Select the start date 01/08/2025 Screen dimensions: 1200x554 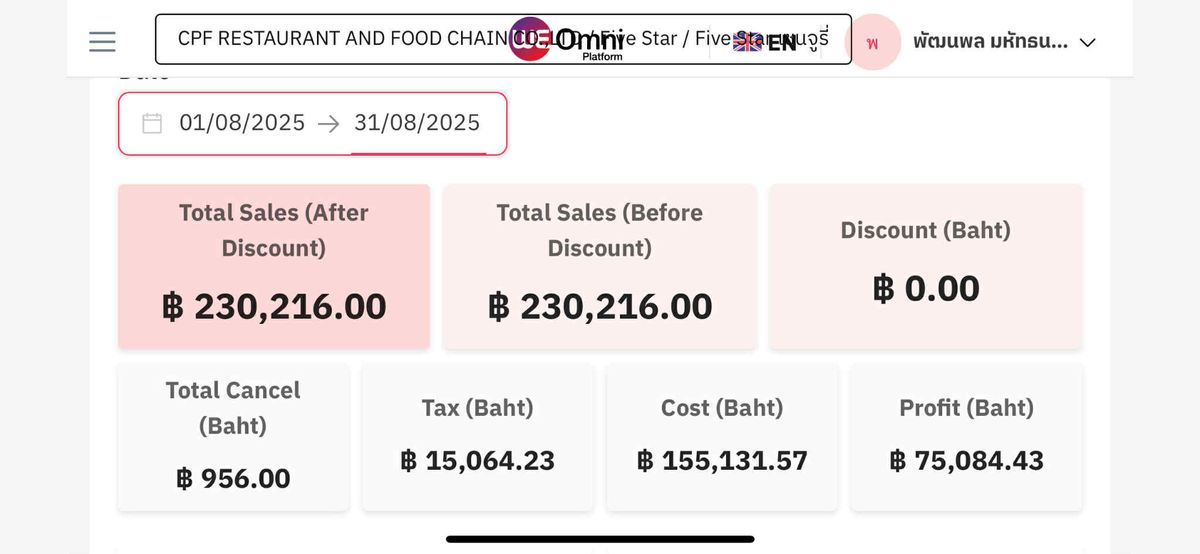coord(242,123)
